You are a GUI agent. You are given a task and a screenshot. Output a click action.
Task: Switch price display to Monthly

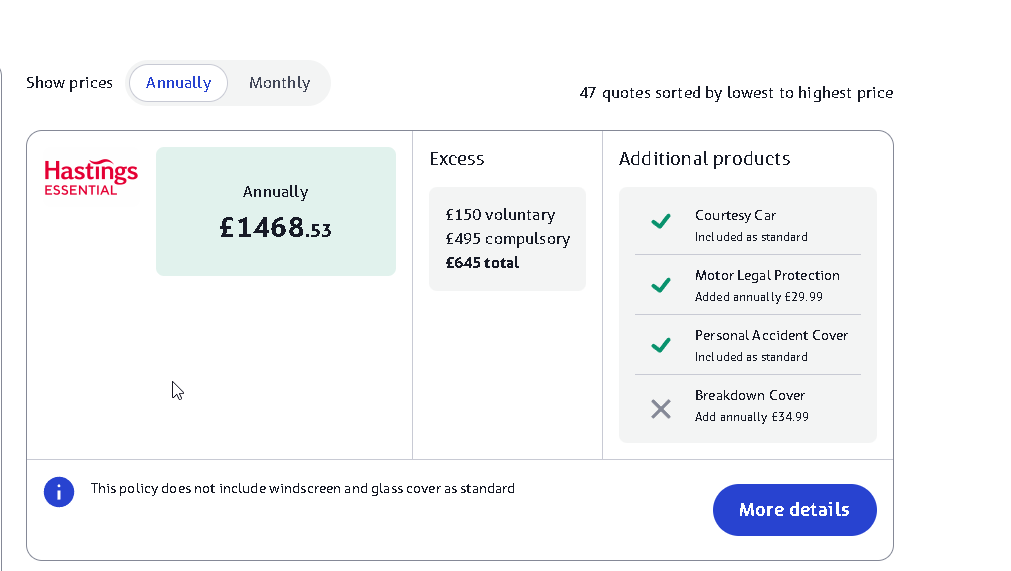click(x=279, y=83)
